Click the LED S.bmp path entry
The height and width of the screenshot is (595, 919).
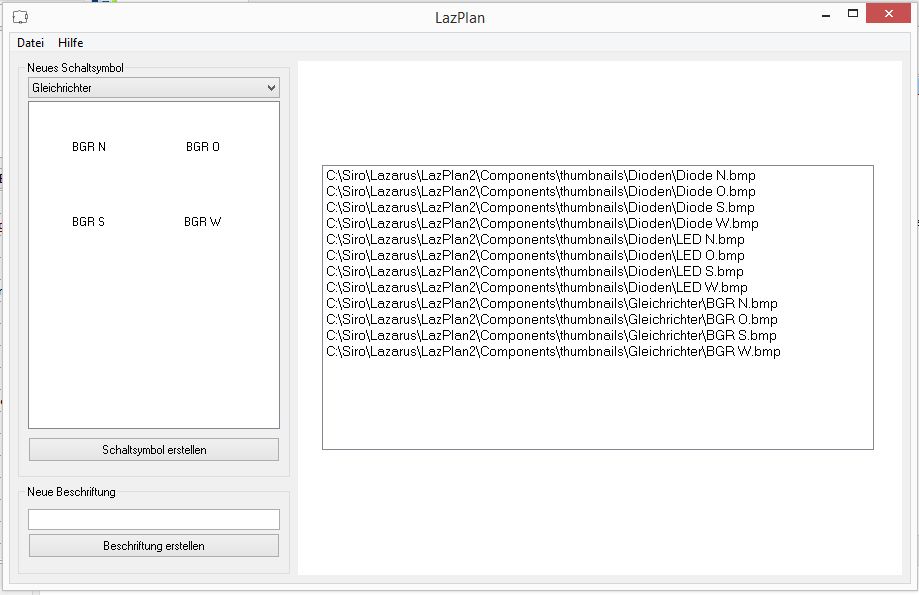[x=535, y=272]
